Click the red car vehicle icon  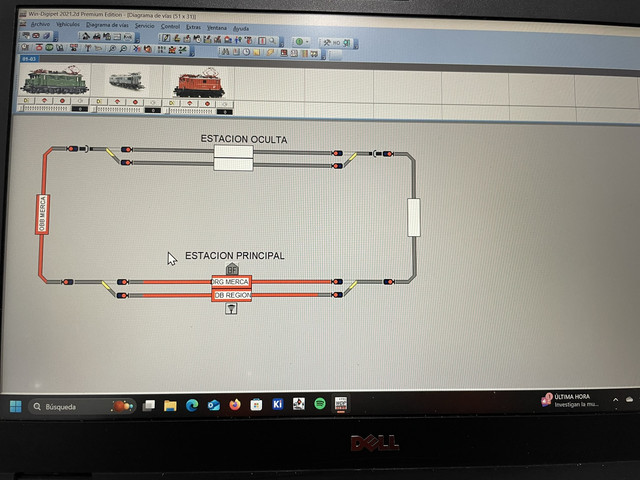coord(97,37)
